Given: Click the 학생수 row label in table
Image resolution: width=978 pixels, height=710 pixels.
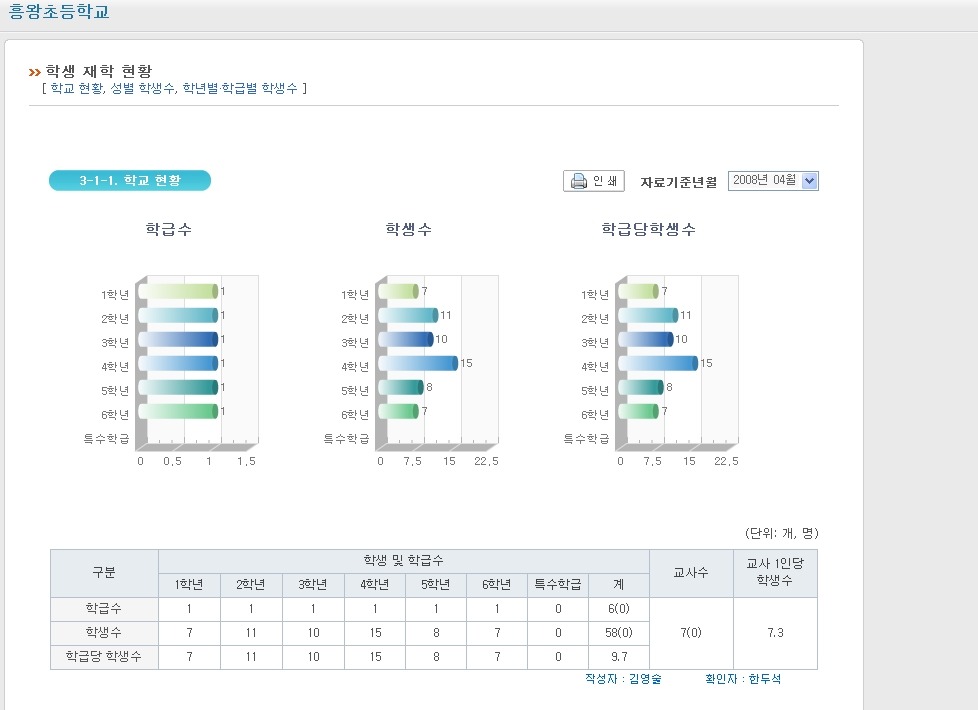Looking at the screenshot, I should point(104,633).
